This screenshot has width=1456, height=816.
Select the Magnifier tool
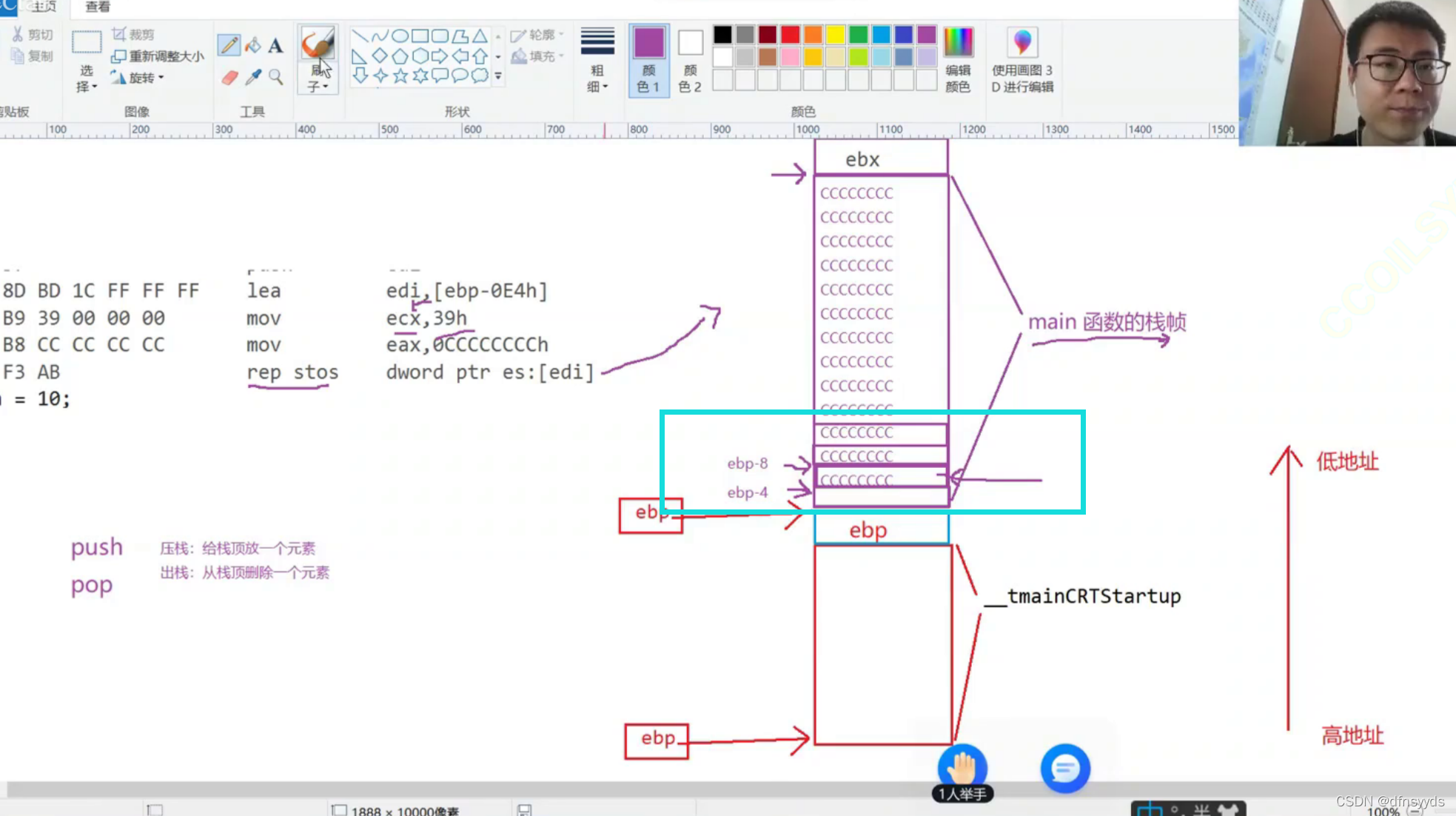[276, 77]
